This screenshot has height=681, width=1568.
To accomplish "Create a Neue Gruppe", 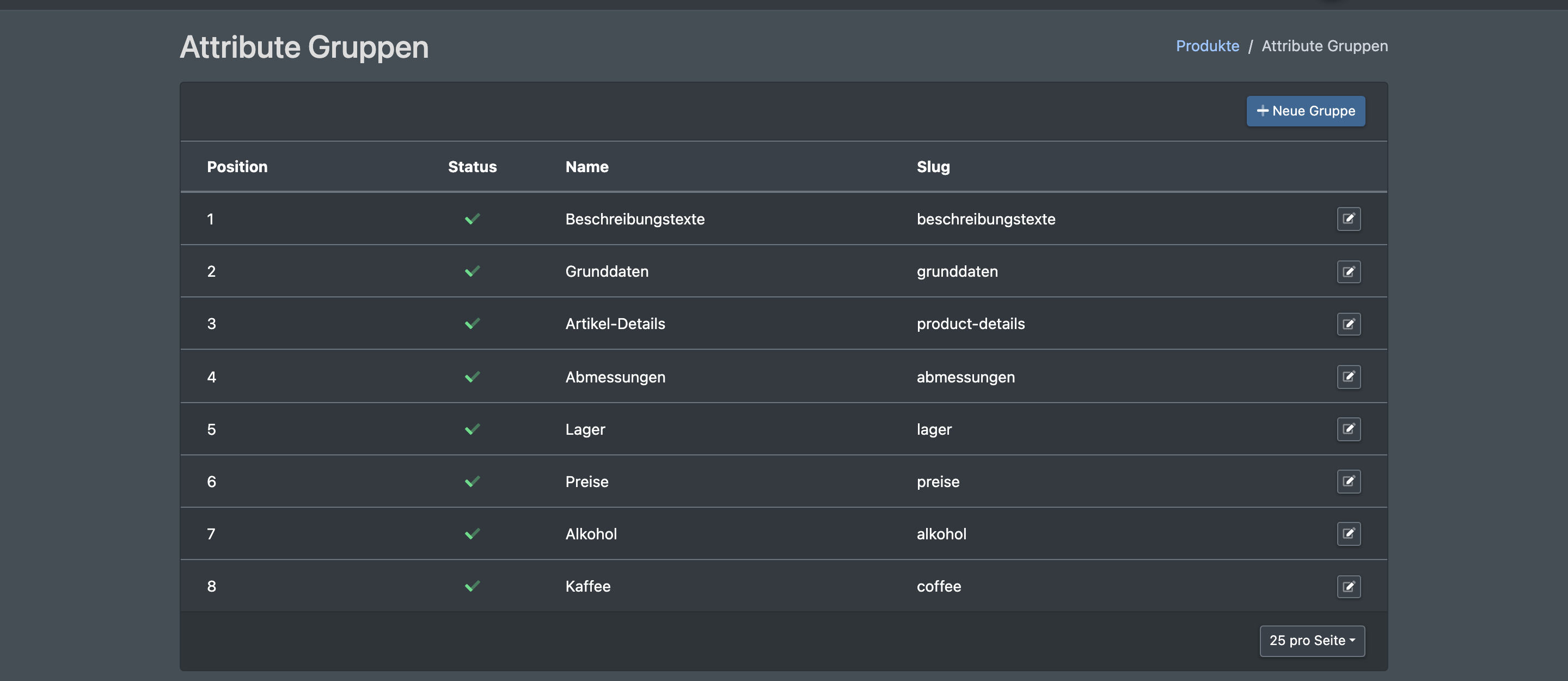I will click(x=1305, y=111).
